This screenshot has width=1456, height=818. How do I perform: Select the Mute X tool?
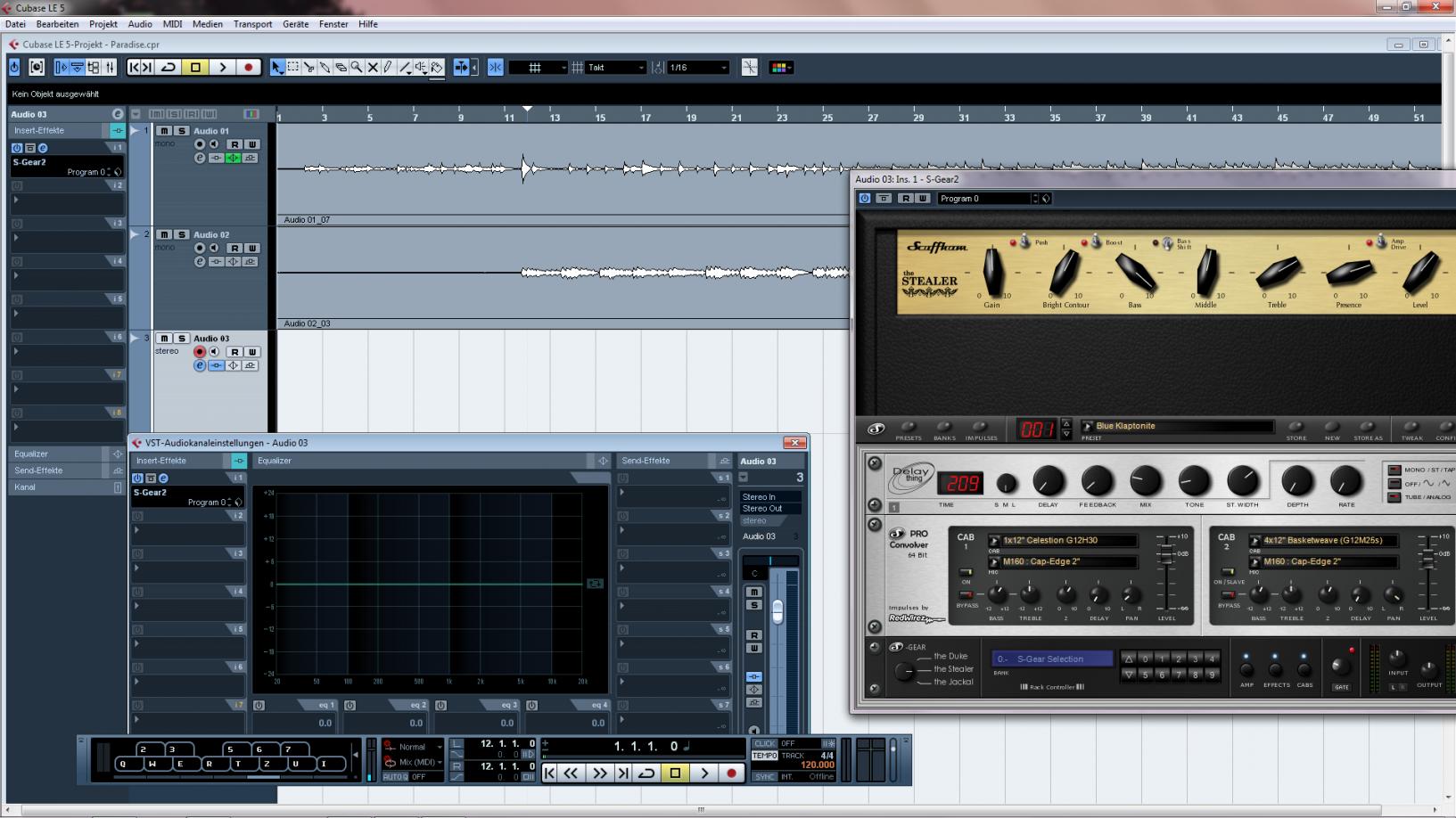(x=373, y=68)
